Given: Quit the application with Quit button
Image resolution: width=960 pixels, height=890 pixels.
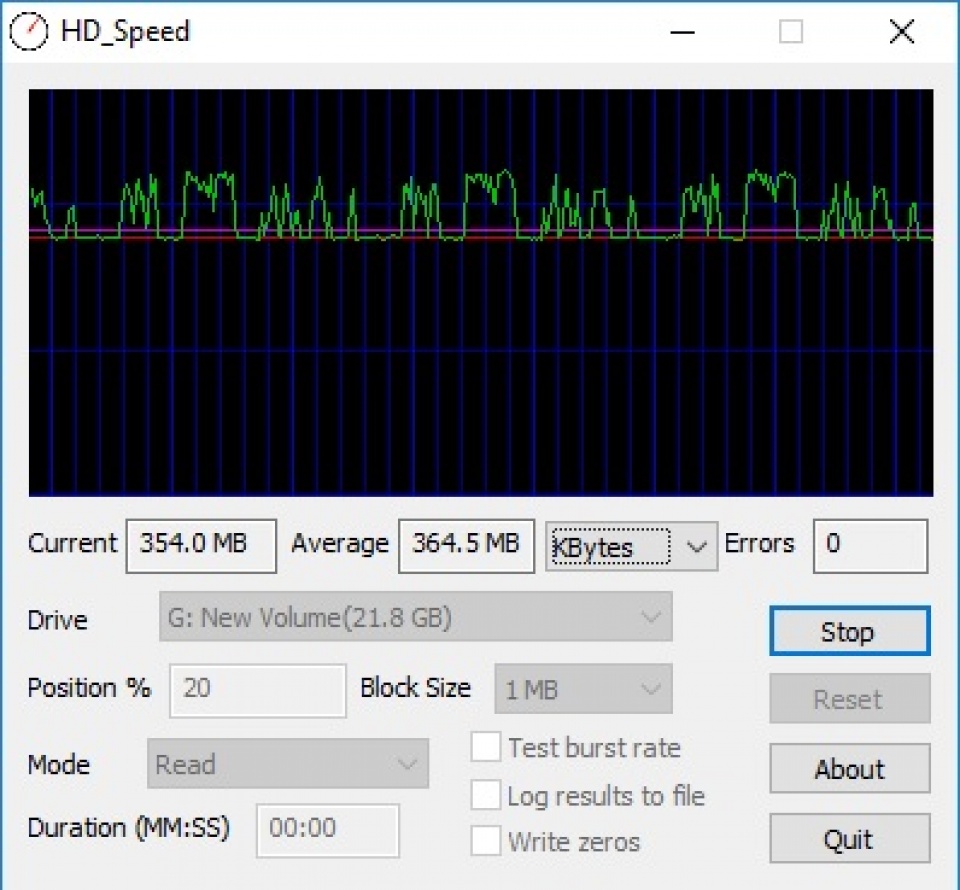Looking at the screenshot, I should [x=849, y=839].
